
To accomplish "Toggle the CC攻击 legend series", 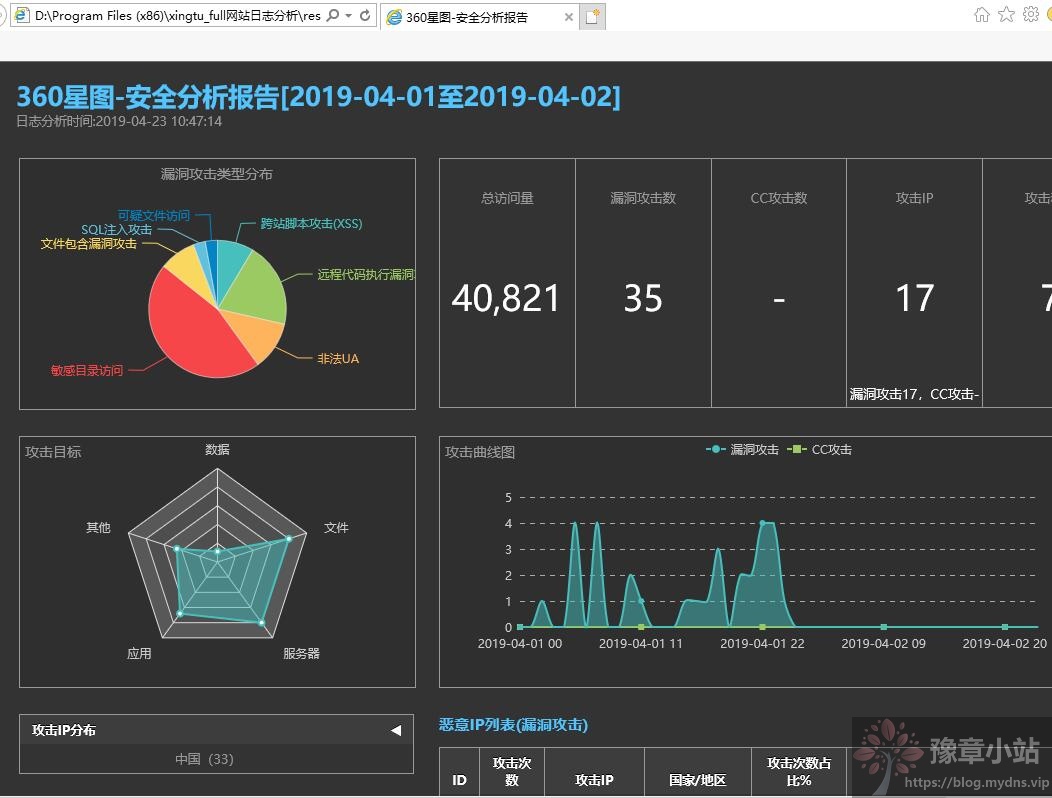I will pos(820,450).
